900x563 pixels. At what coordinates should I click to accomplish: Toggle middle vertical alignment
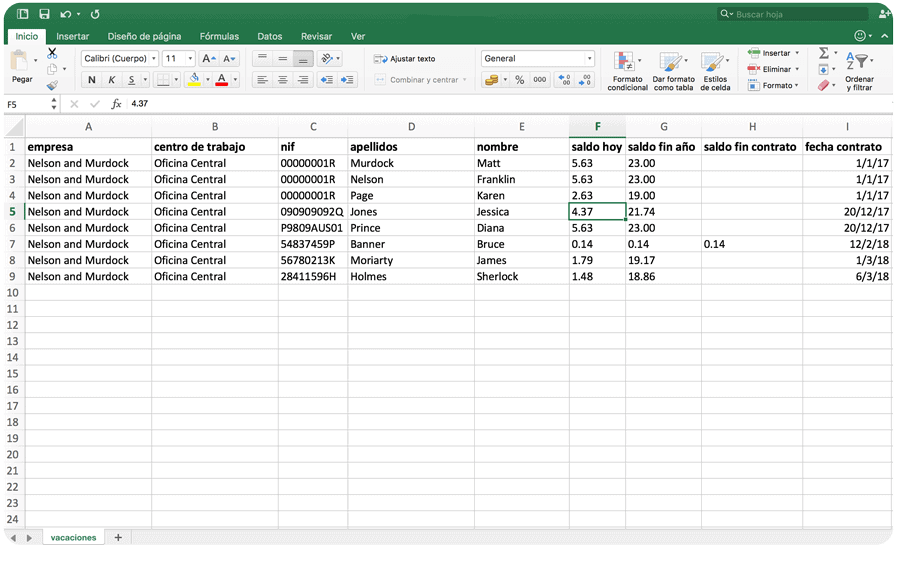[282, 59]
